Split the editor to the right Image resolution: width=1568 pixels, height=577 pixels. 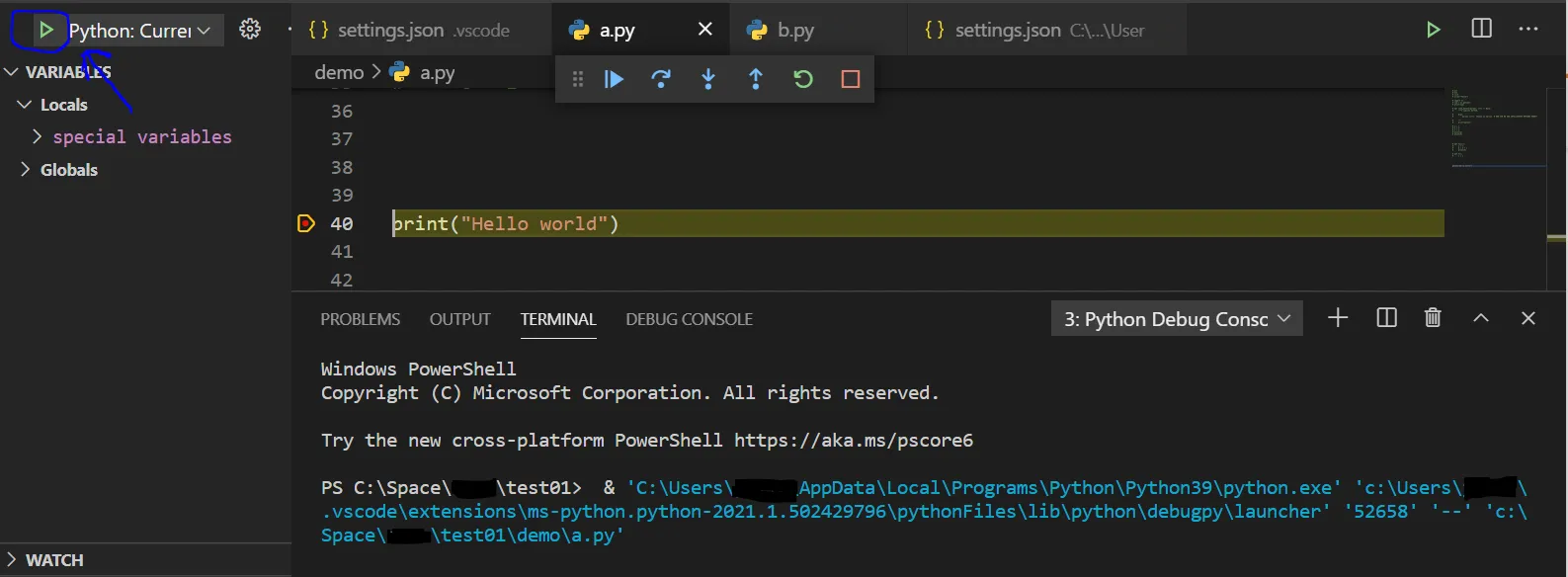pyautogui.click(x=1481, y=29)
